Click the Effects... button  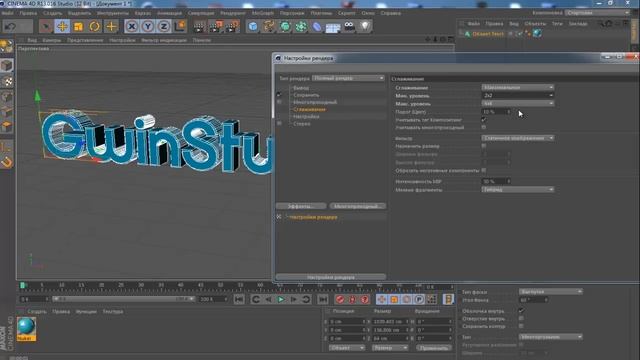click(301, 206)
